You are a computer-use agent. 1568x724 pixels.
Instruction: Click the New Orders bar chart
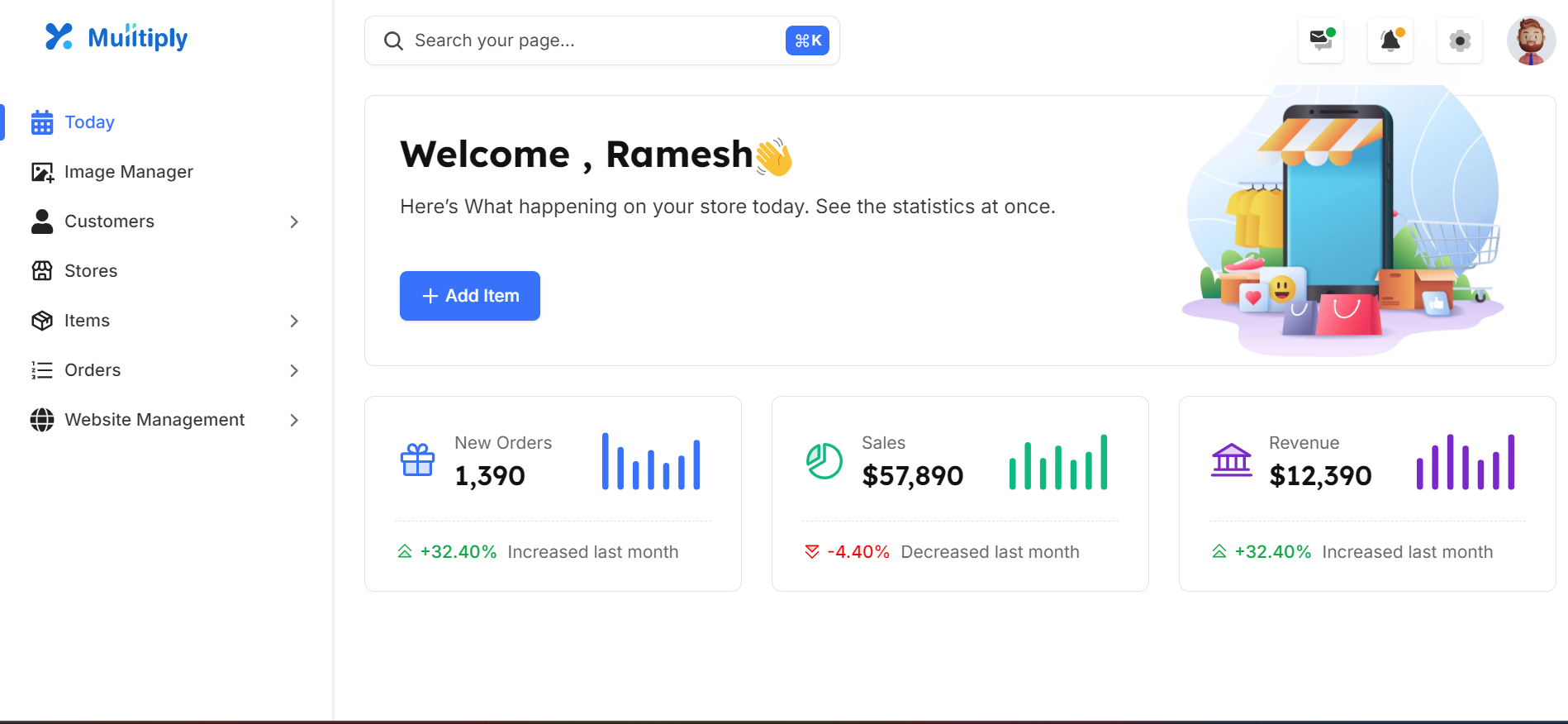pyautogui.click(x=651, y=462)
